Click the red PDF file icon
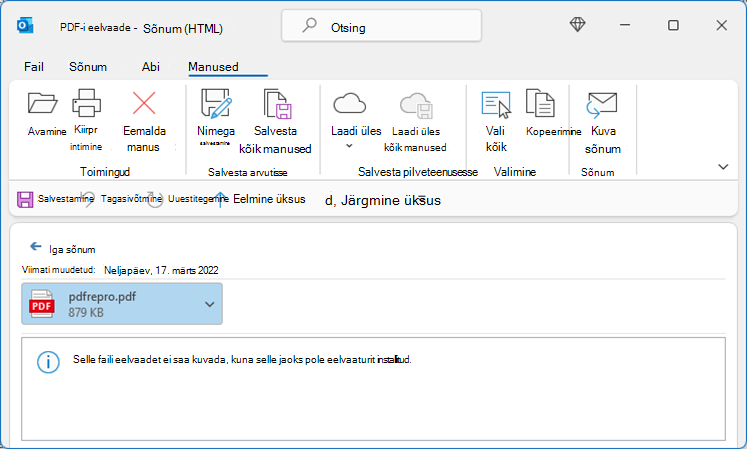 pyautogui.click(x=41, y=304)
